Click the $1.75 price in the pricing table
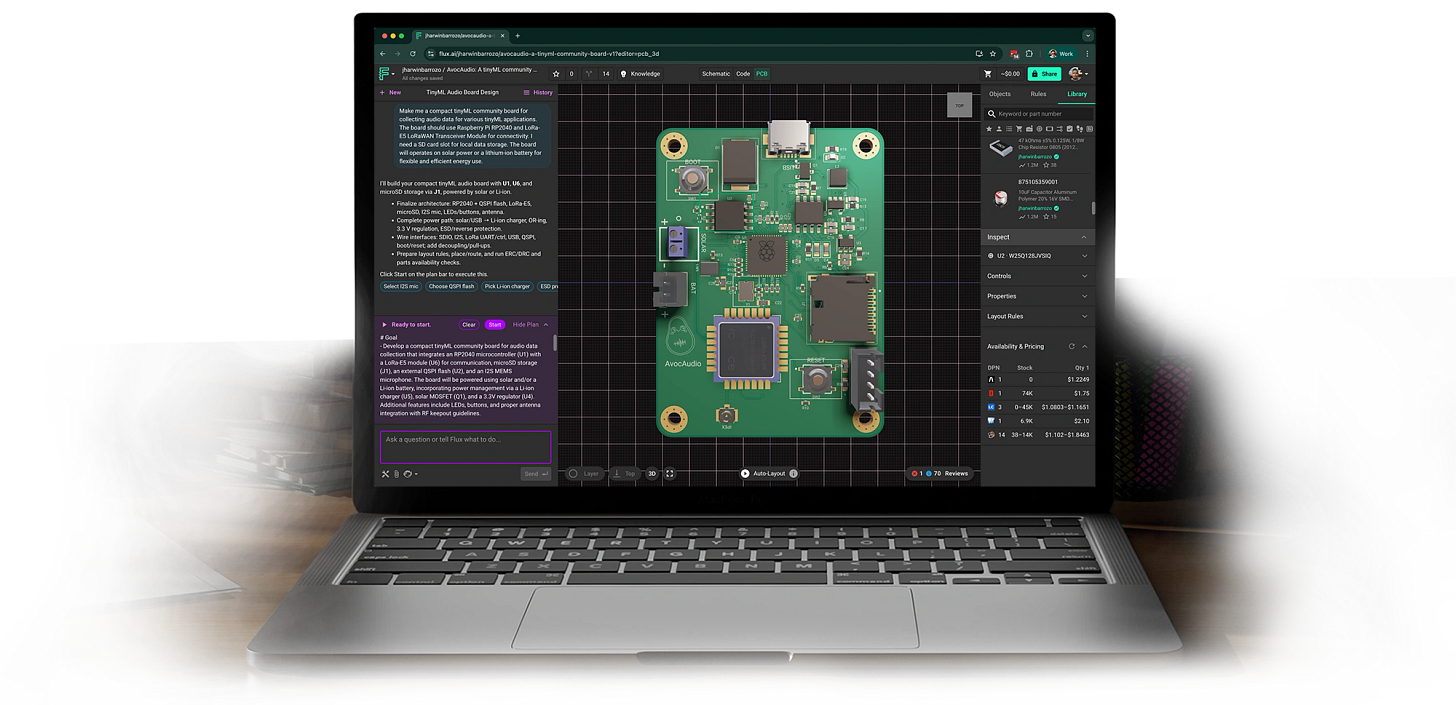Viewport: 1456px width, 705px height. 1082,394
